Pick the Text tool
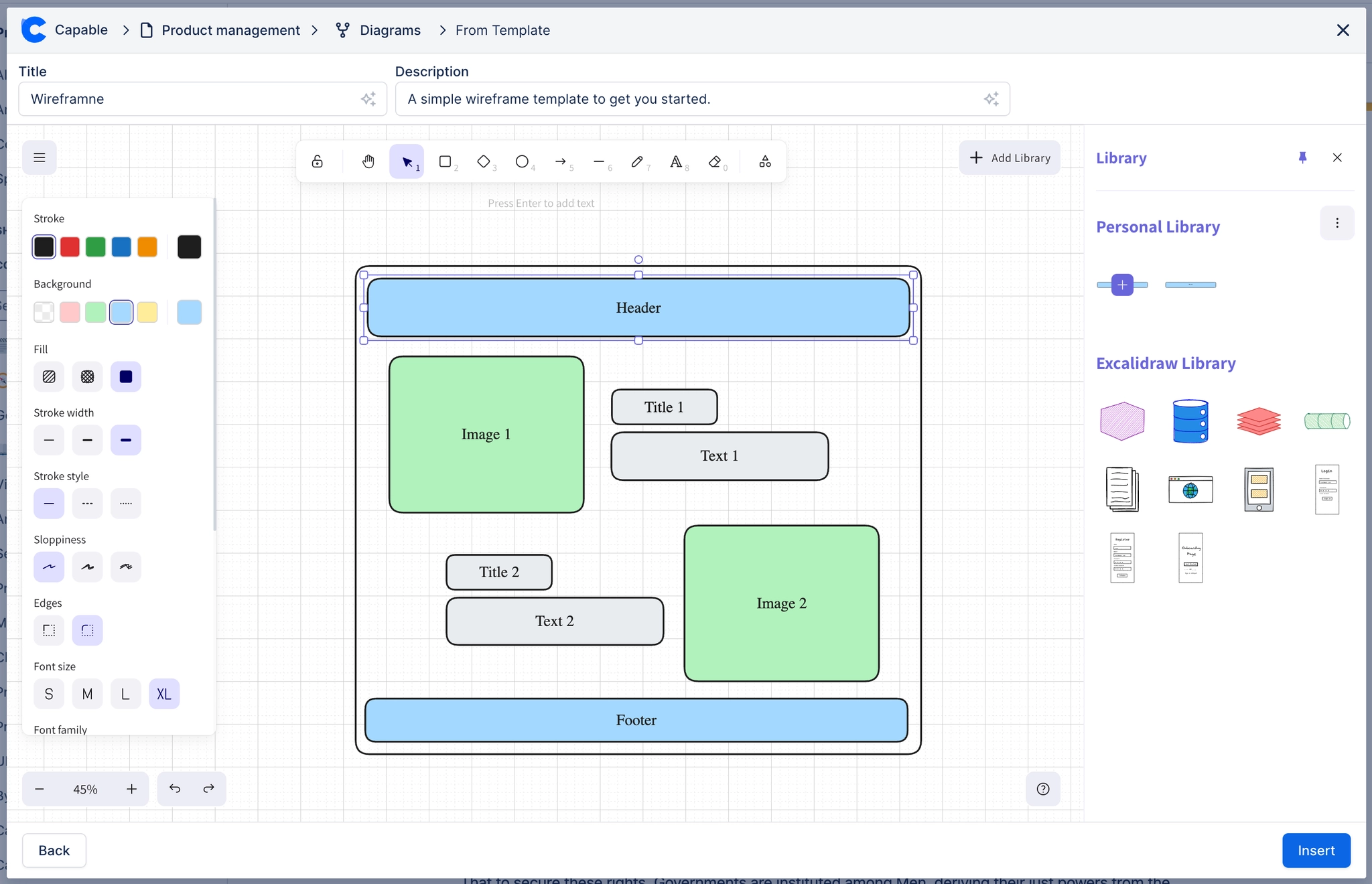 pyautogui.click(x=676, y=161)
